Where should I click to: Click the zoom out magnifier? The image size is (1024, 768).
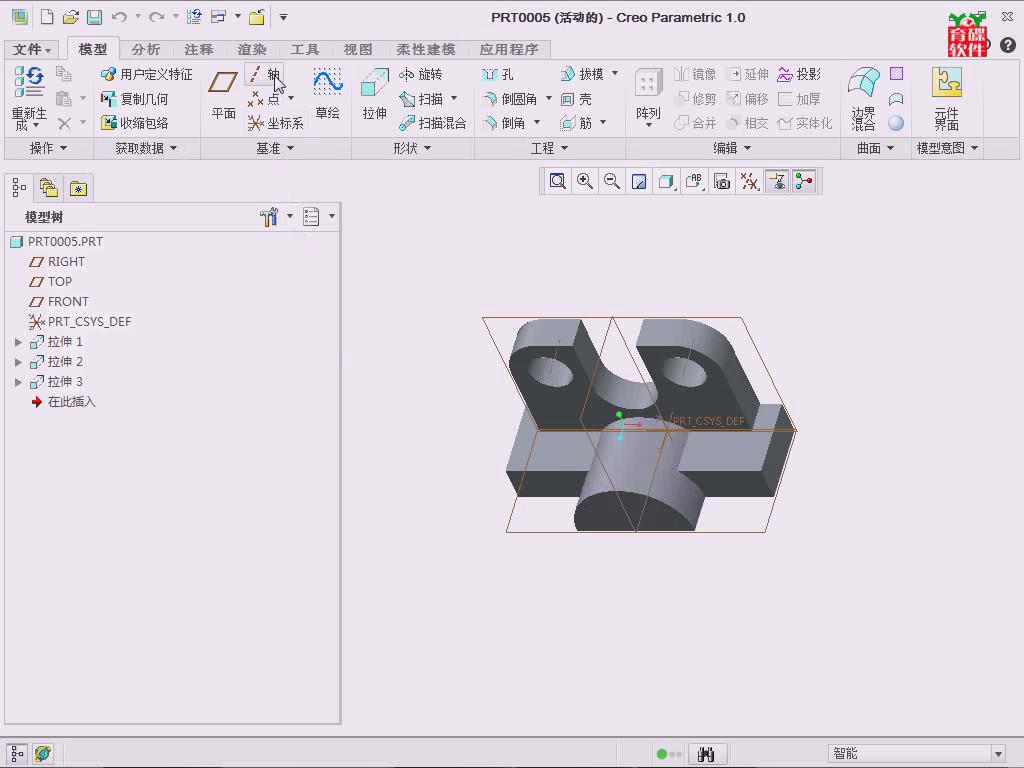click(x=612, y=181)
